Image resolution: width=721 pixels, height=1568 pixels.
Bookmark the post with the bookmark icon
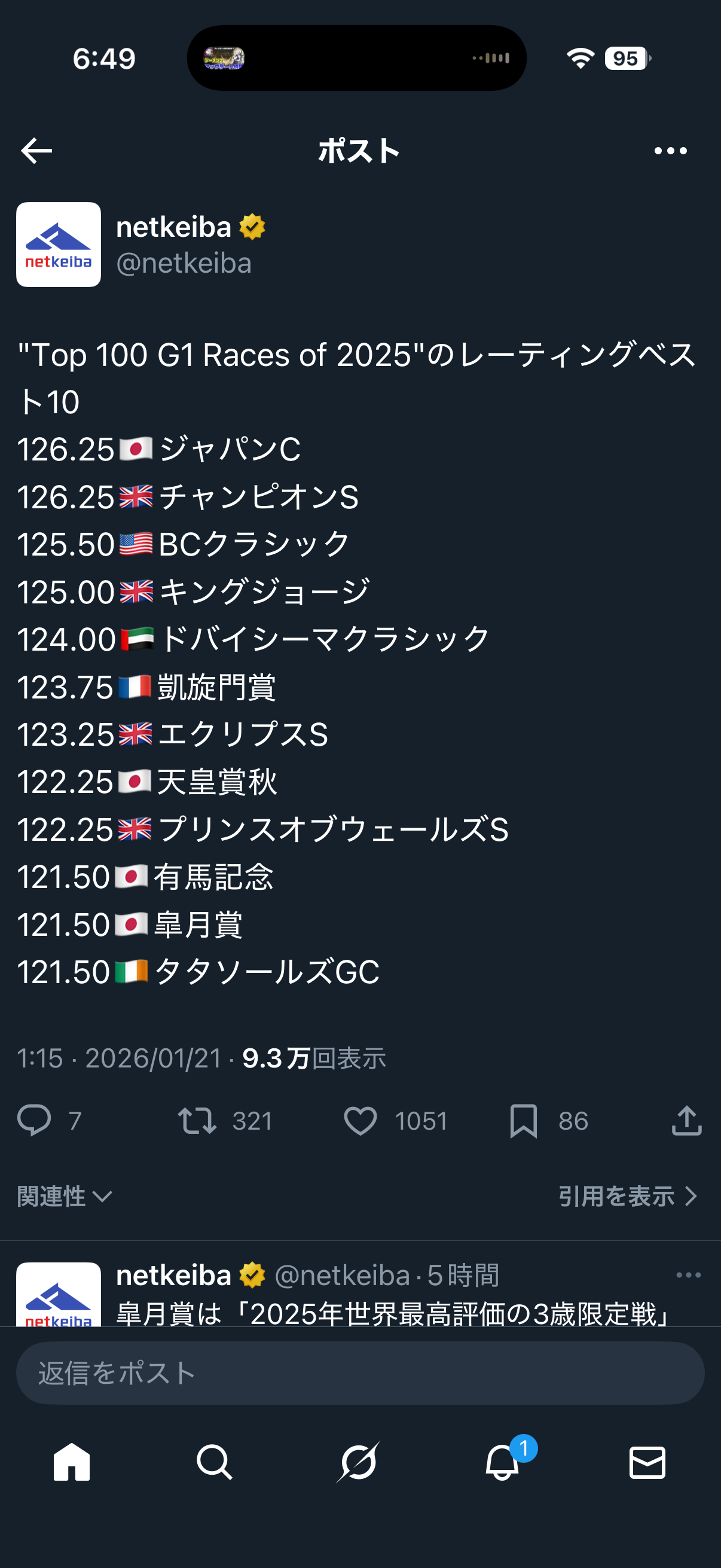523,1121
